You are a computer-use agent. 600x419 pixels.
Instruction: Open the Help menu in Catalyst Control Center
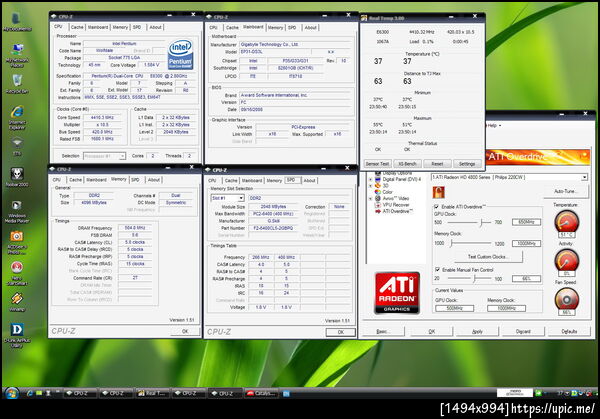(493, 126)
